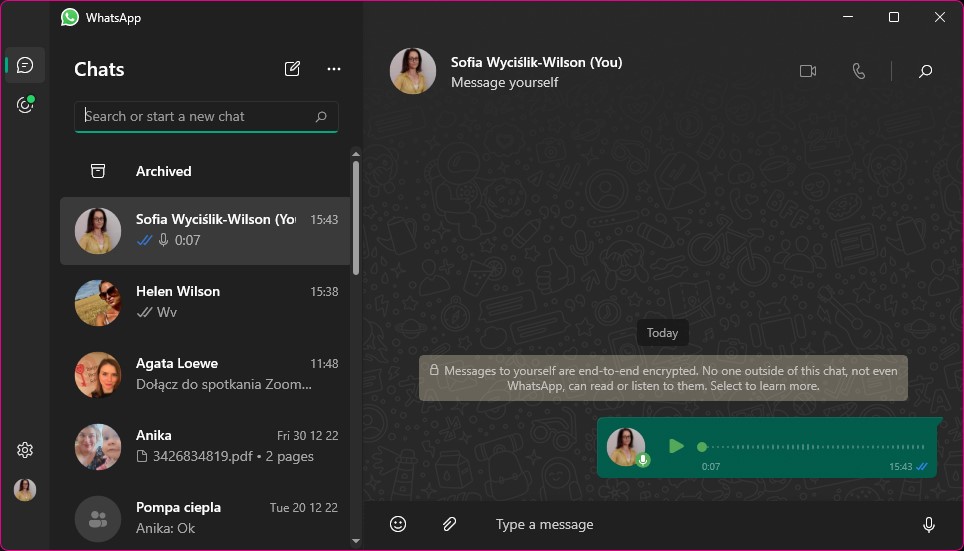This screenshot has width=964, height=551.
Task: Open your profile picture in the sidebar
Action: click(x=25, y=490)
